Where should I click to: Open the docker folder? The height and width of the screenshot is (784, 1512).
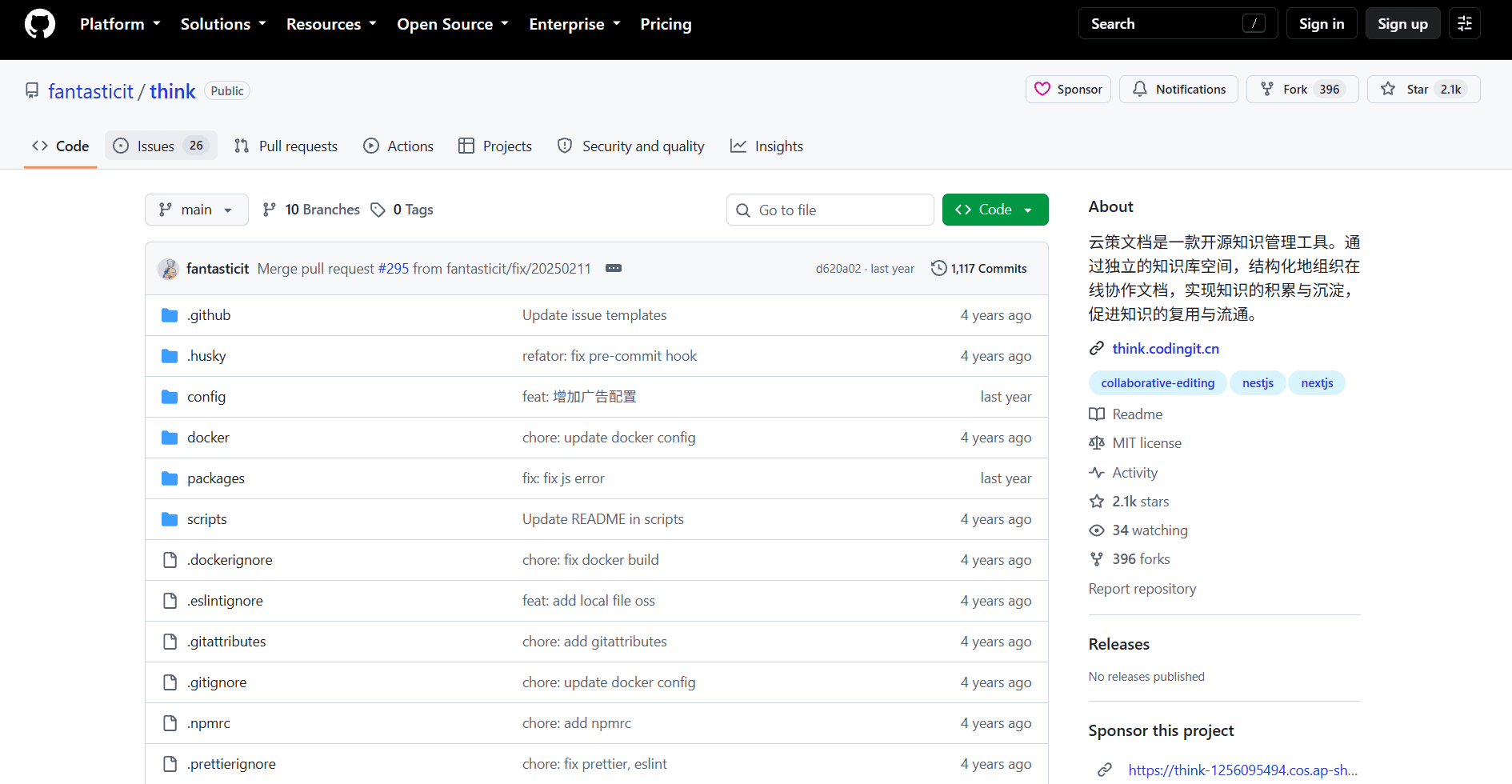pyautogui.click(x=208, y=438)
